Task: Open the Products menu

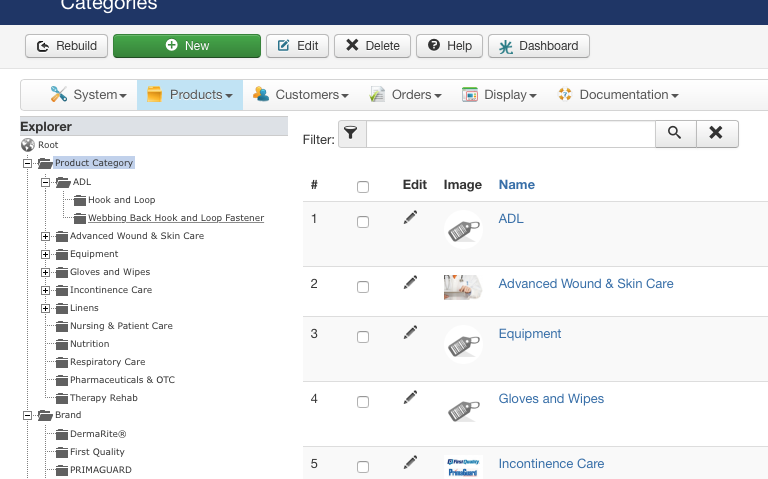Action: (190, 95)
